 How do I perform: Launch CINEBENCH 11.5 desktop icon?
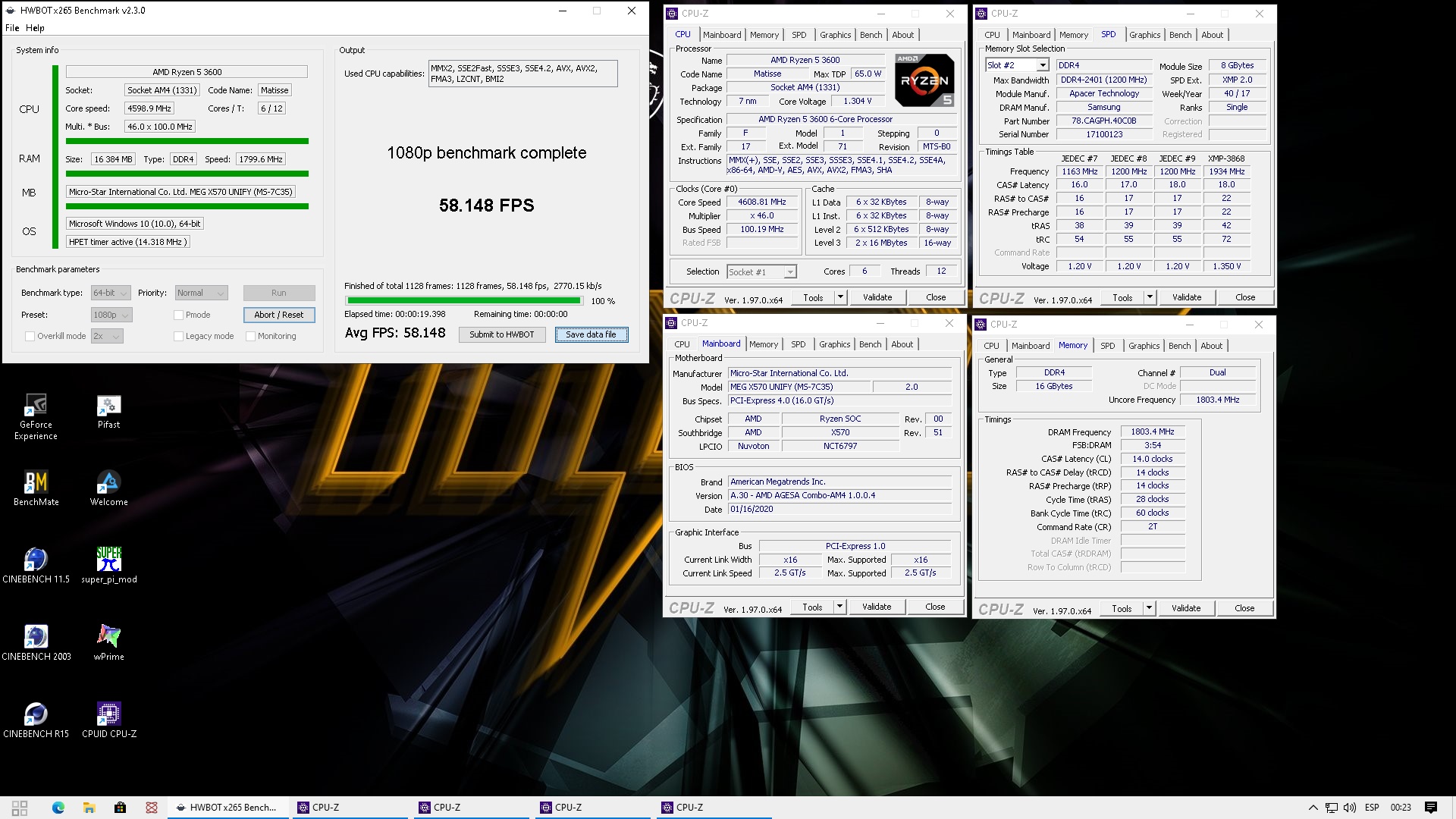36,566
